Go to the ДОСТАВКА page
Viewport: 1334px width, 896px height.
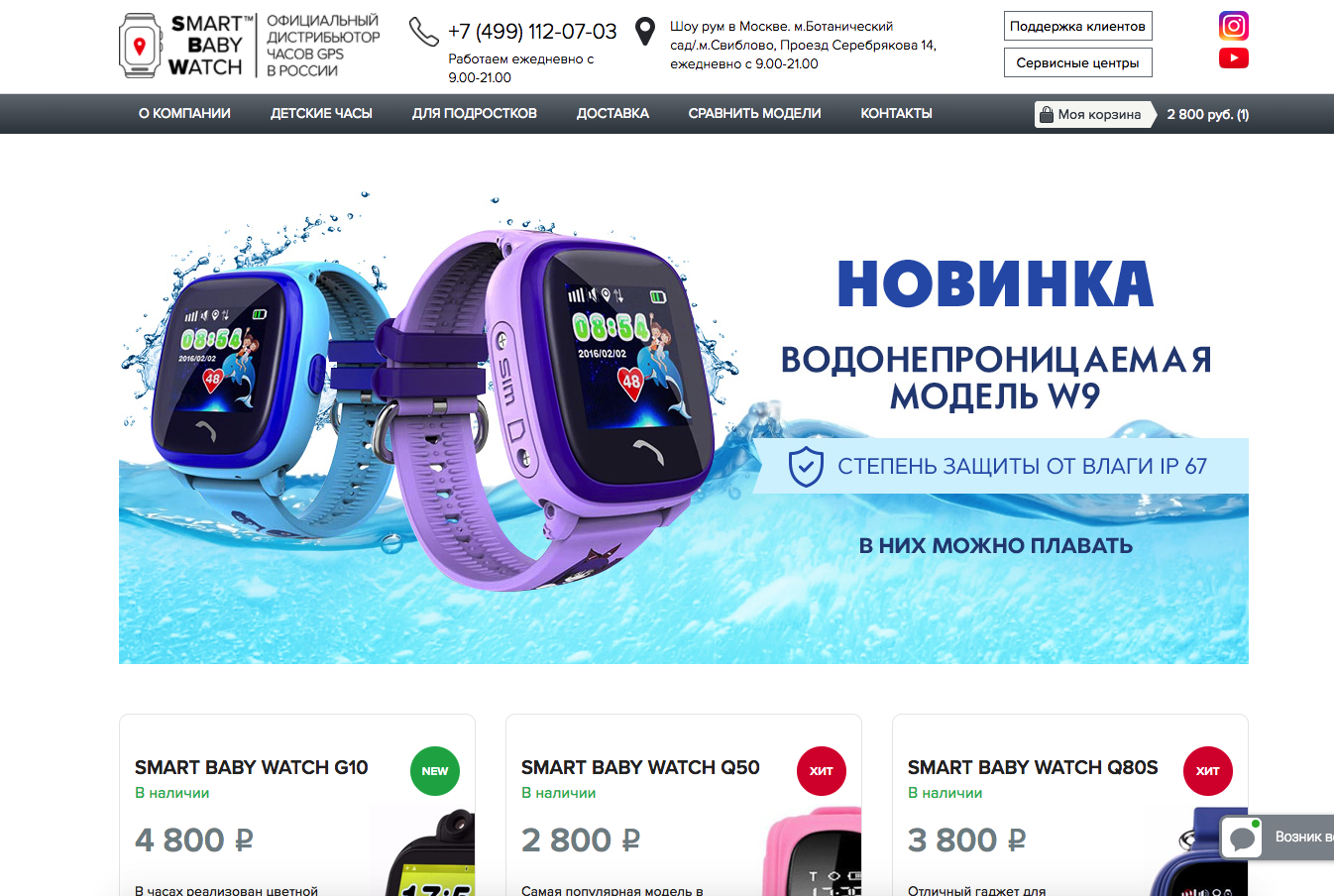pos(612,114)
